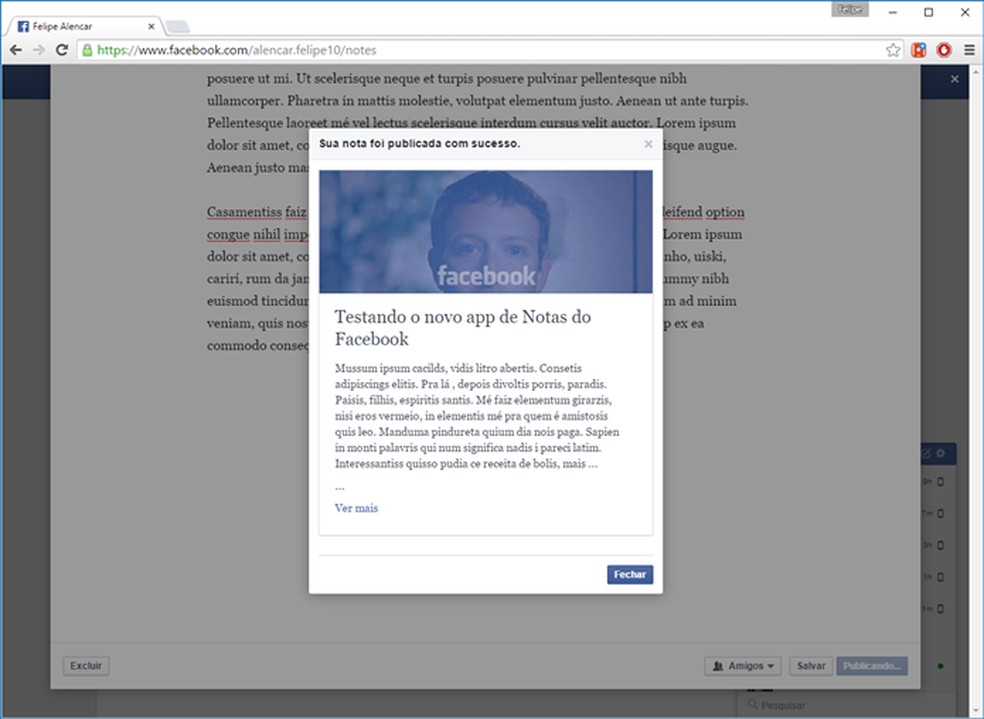Image resolution: width=984 pixels, height=719 pixels.
Task: Close the note published dialog with X
Action: click(648, 144)
